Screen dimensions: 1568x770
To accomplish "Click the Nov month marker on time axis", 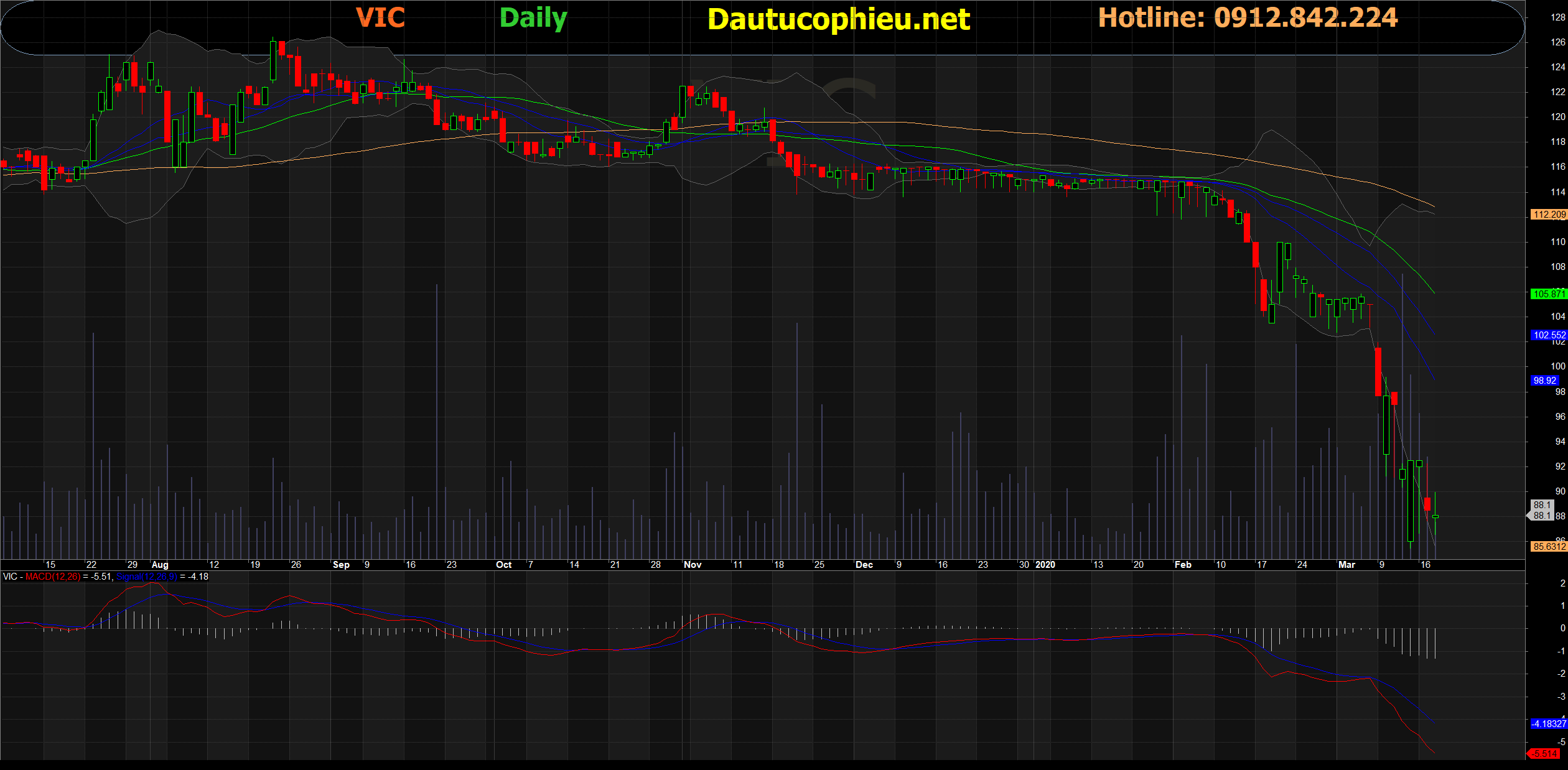I will (x=693, y=565).
